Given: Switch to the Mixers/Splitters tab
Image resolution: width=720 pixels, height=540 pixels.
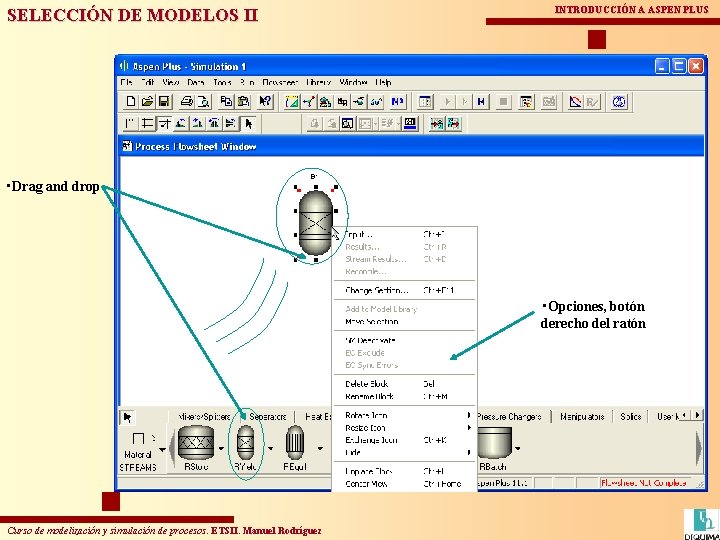Looking at the screenshot, I should (205, 417).
